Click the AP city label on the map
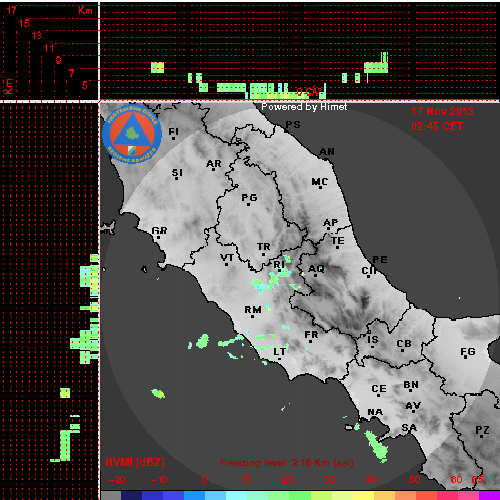 (x=331, y=222)
